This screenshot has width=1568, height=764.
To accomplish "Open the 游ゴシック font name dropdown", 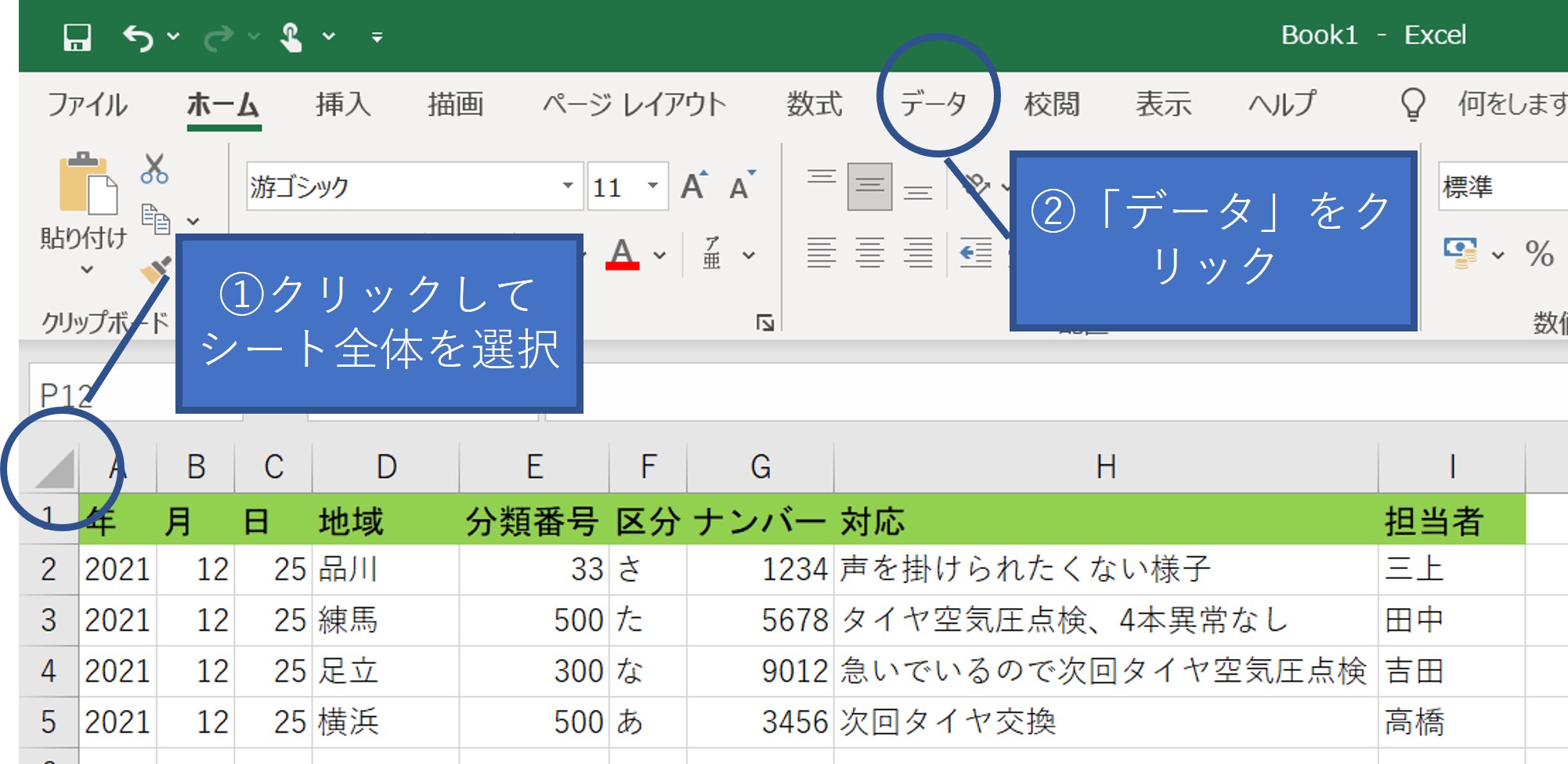I will click(x=568, y=186).
